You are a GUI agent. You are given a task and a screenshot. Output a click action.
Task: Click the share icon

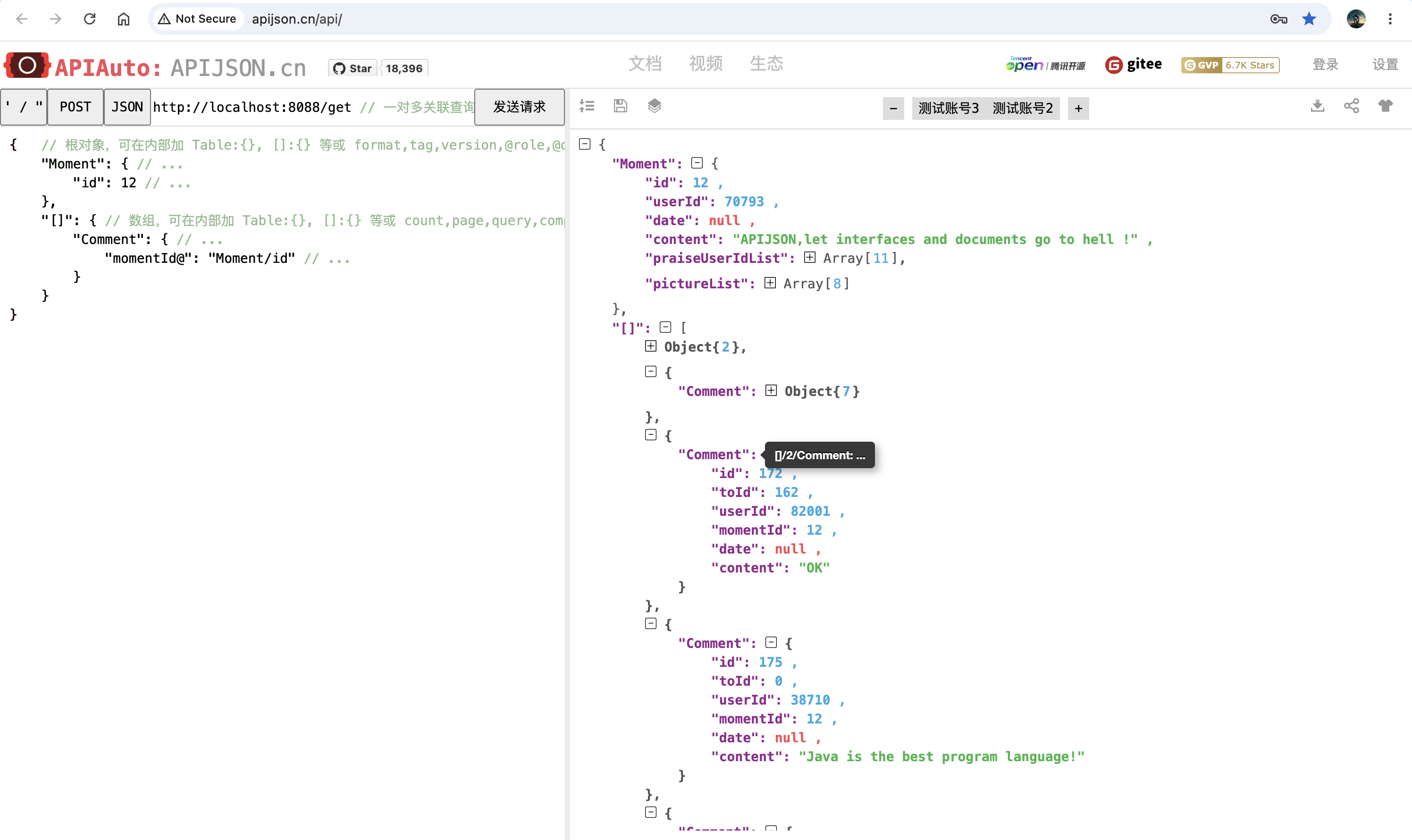coord(1352,106)
